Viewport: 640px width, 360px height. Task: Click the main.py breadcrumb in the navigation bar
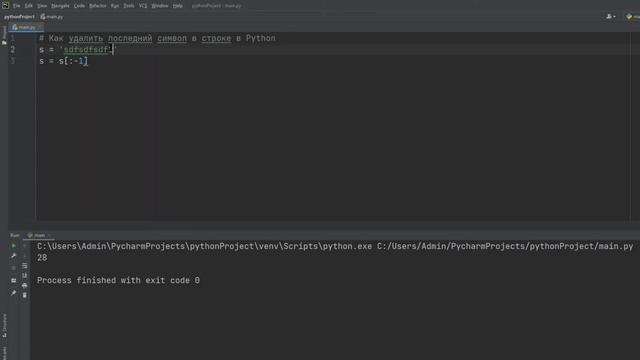click(x=52, y=17)
